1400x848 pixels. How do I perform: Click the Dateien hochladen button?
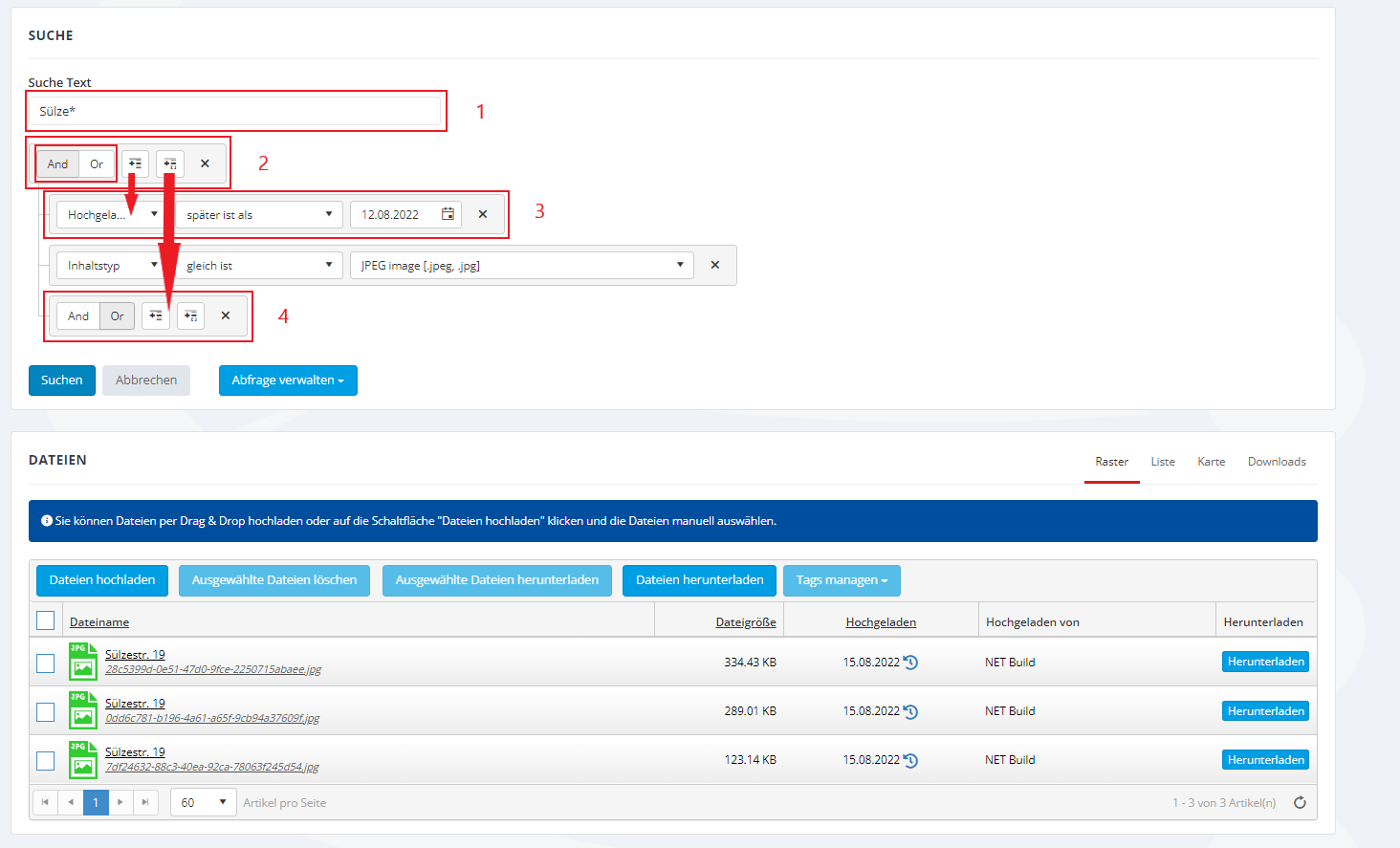point(102,580)
